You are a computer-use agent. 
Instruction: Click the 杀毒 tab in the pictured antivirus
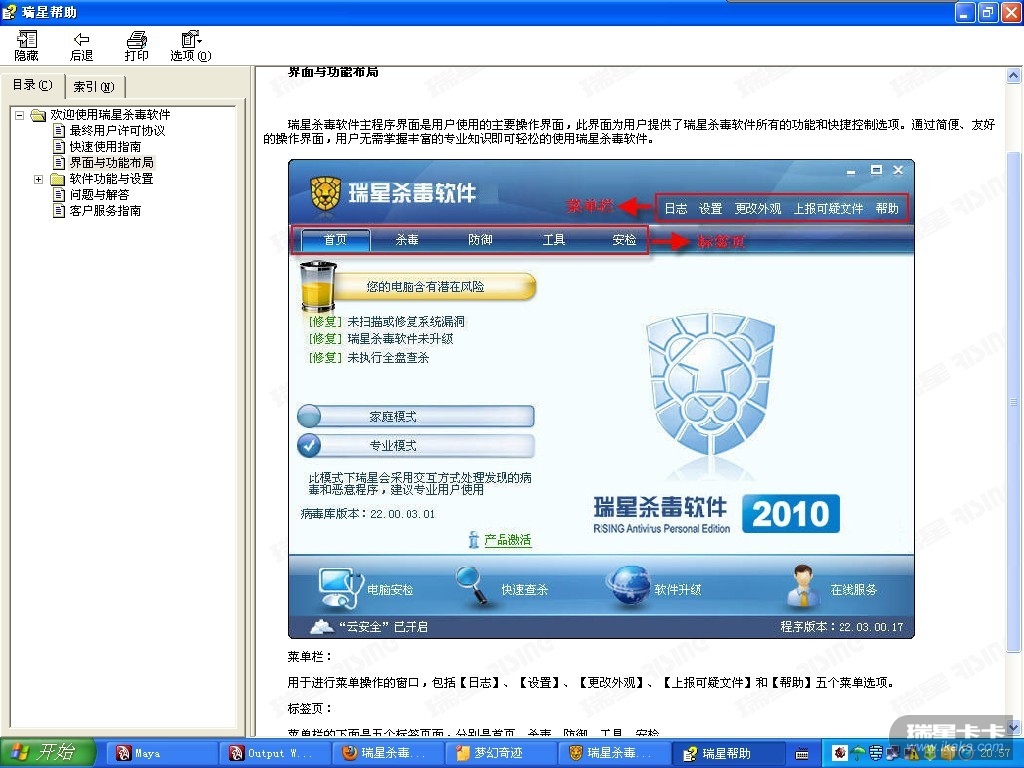coord(407,240)
